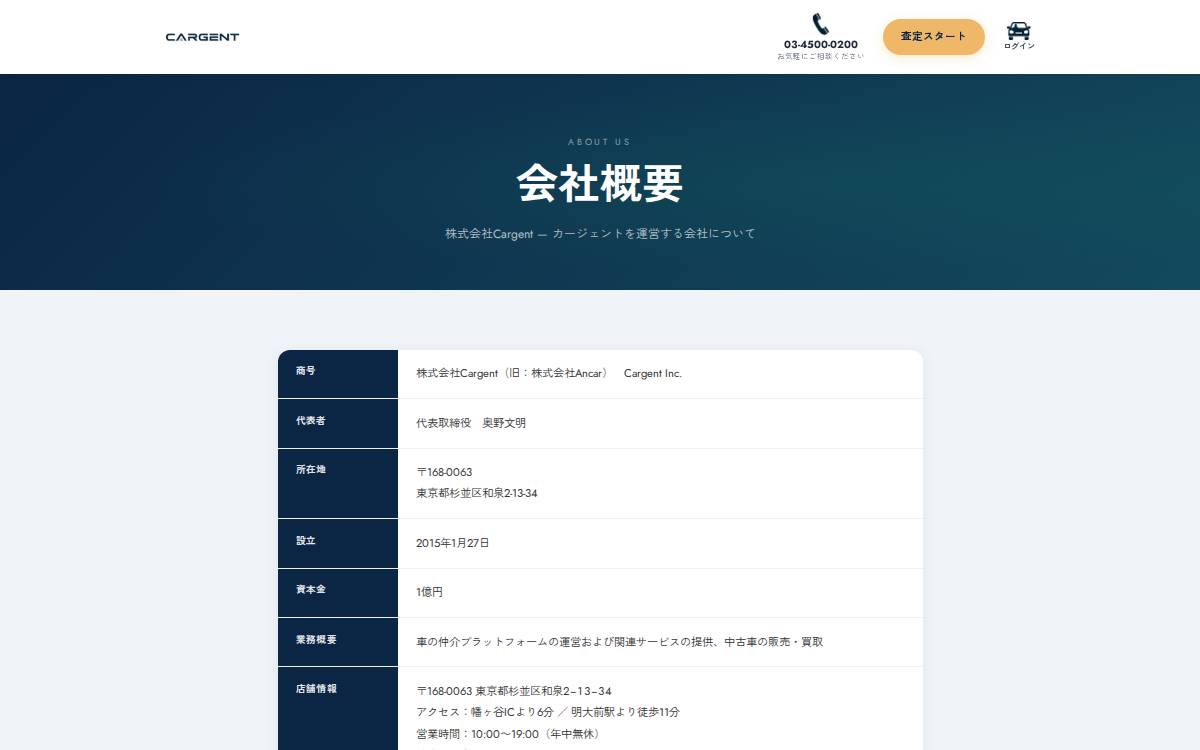Viewport: 1200px width, 750px height.
Task: Click business hours 営業時間：10:00〜19:00
Action: pos(508,733)
